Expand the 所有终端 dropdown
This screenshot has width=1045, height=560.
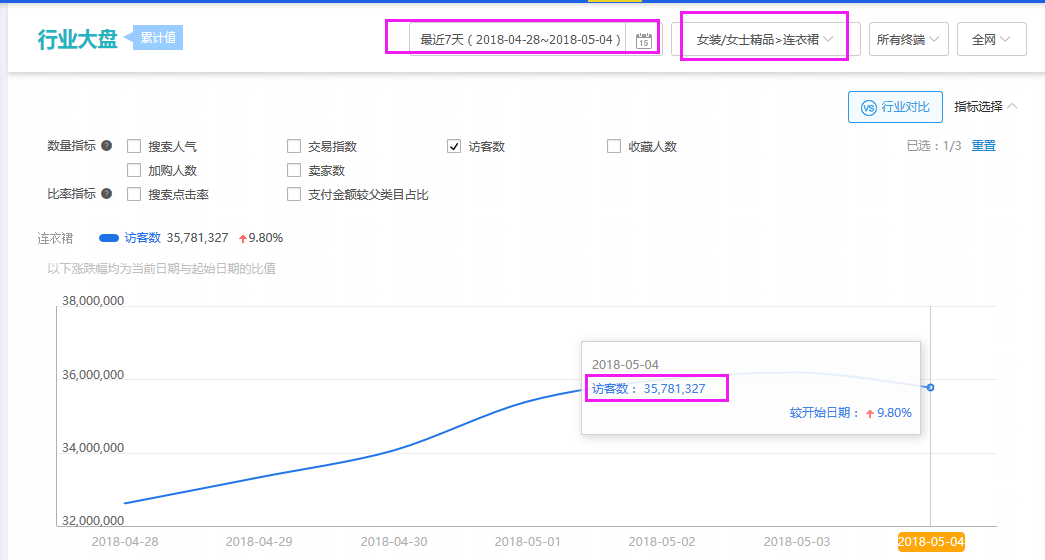pyautogui.click(x=908, y=40)
